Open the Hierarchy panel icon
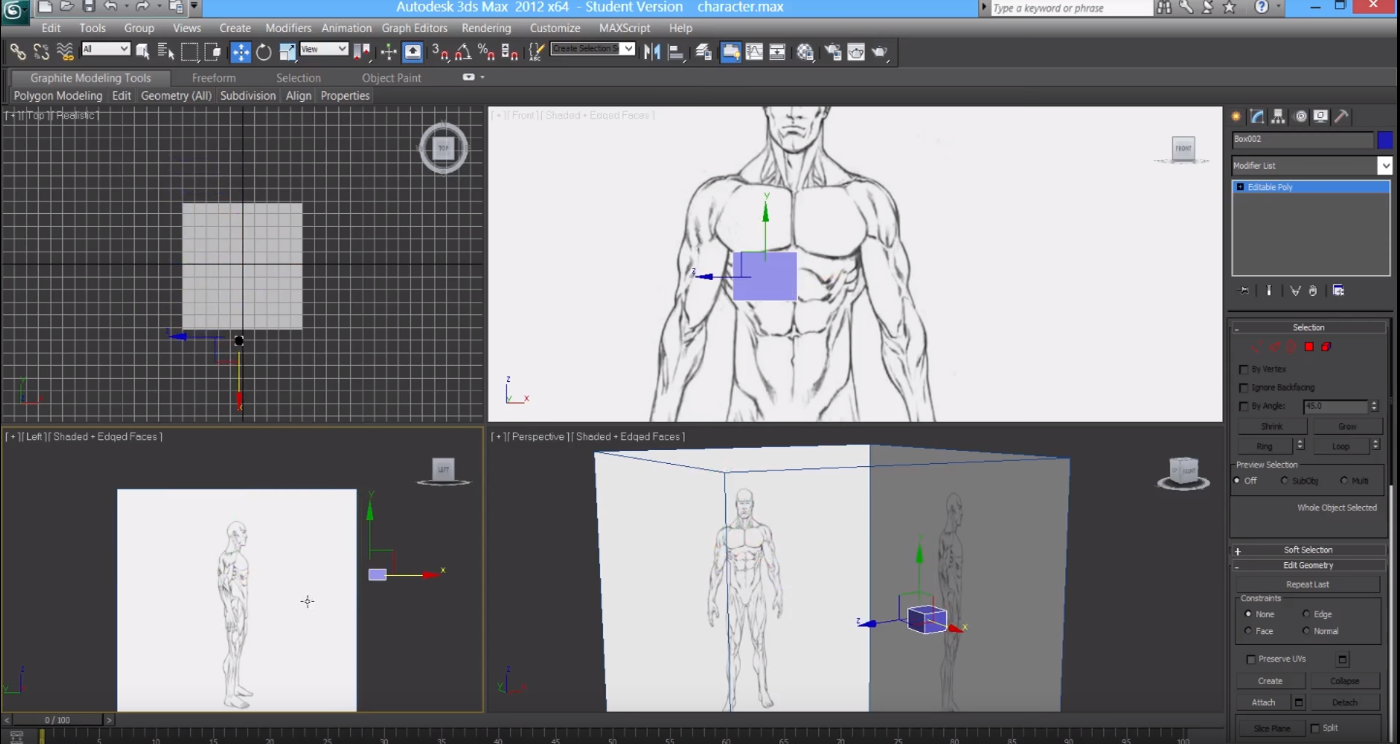Viewport: 1400px width, 744px height. click(x=1277, y=116)
